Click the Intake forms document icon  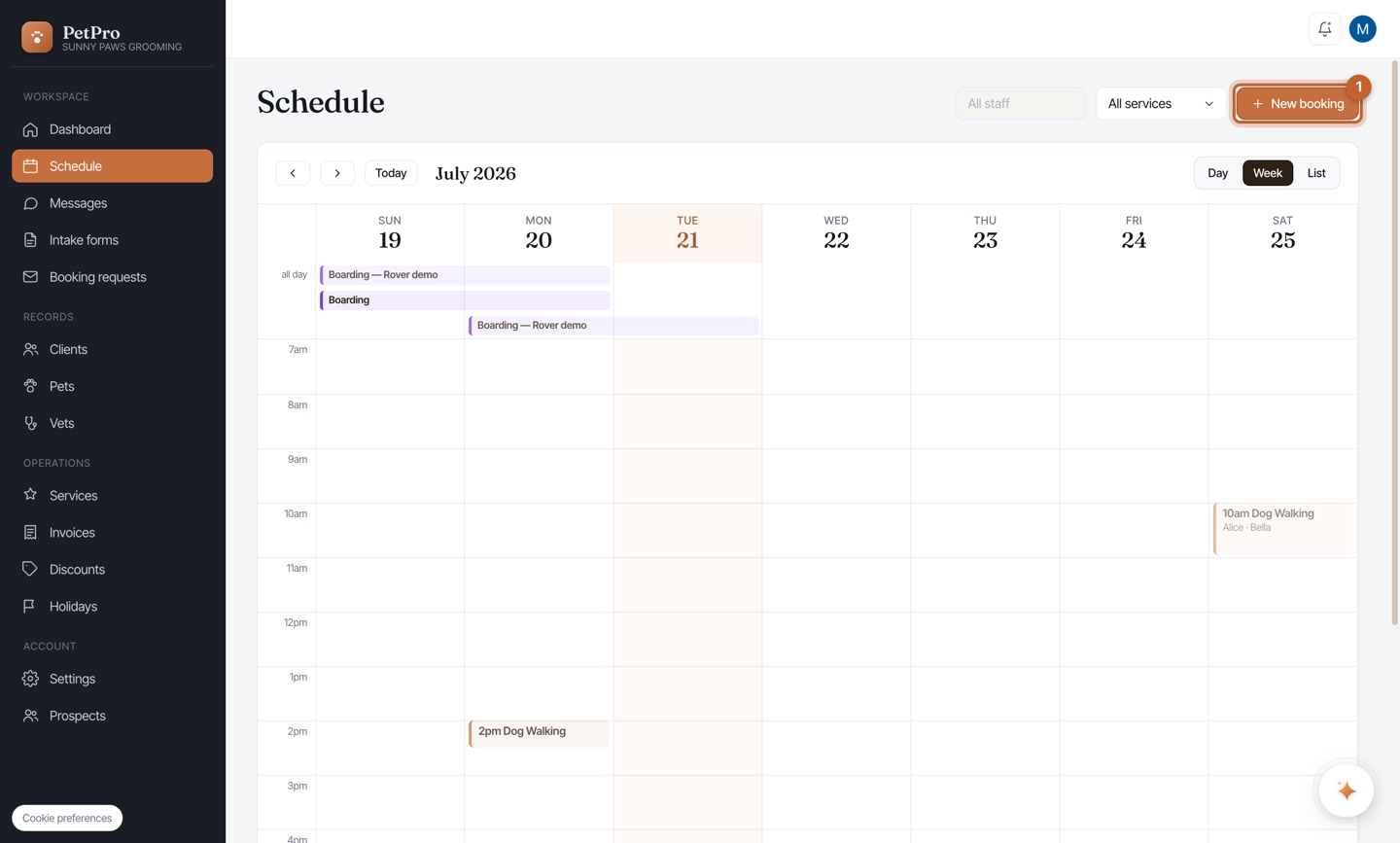[30, 240]
